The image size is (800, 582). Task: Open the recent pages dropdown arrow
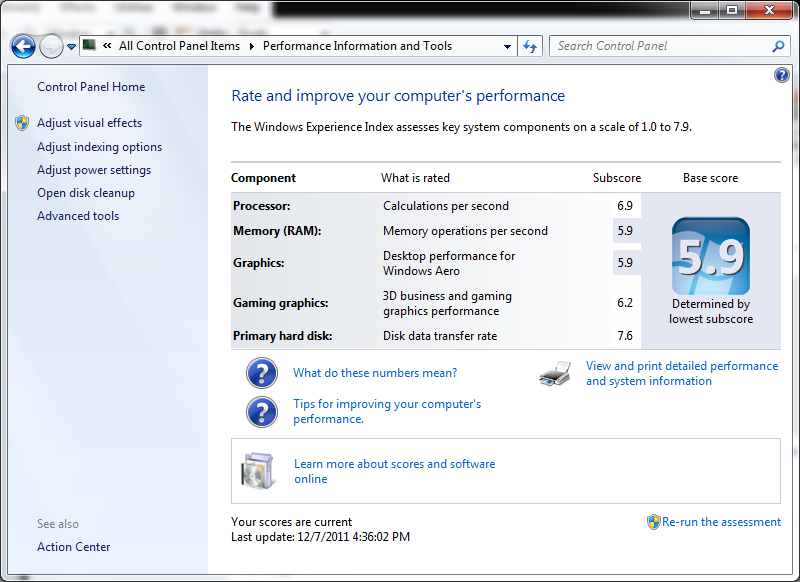click(71, 46)
